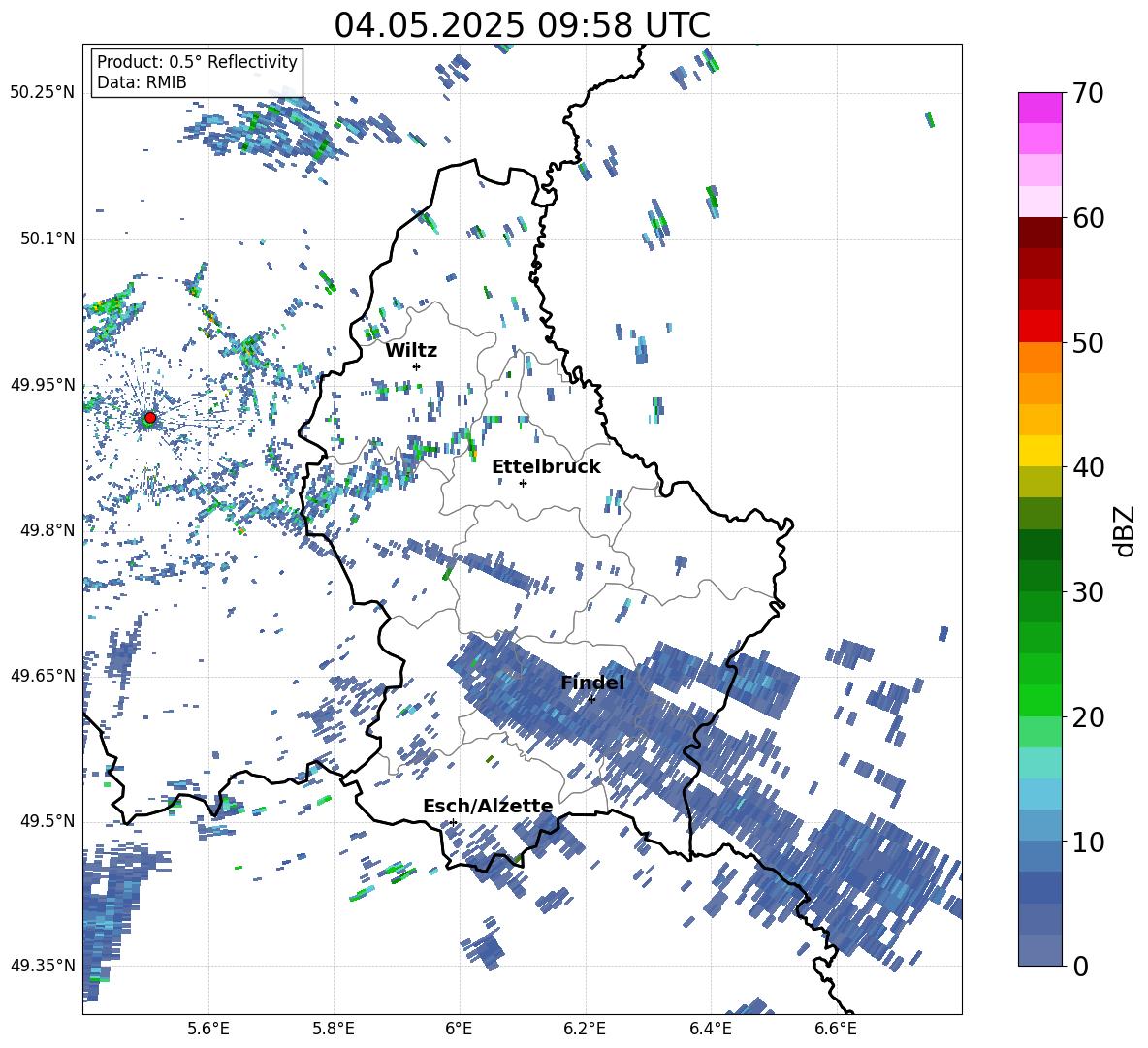Click the colorbar tick label 0

[1080, 967]
